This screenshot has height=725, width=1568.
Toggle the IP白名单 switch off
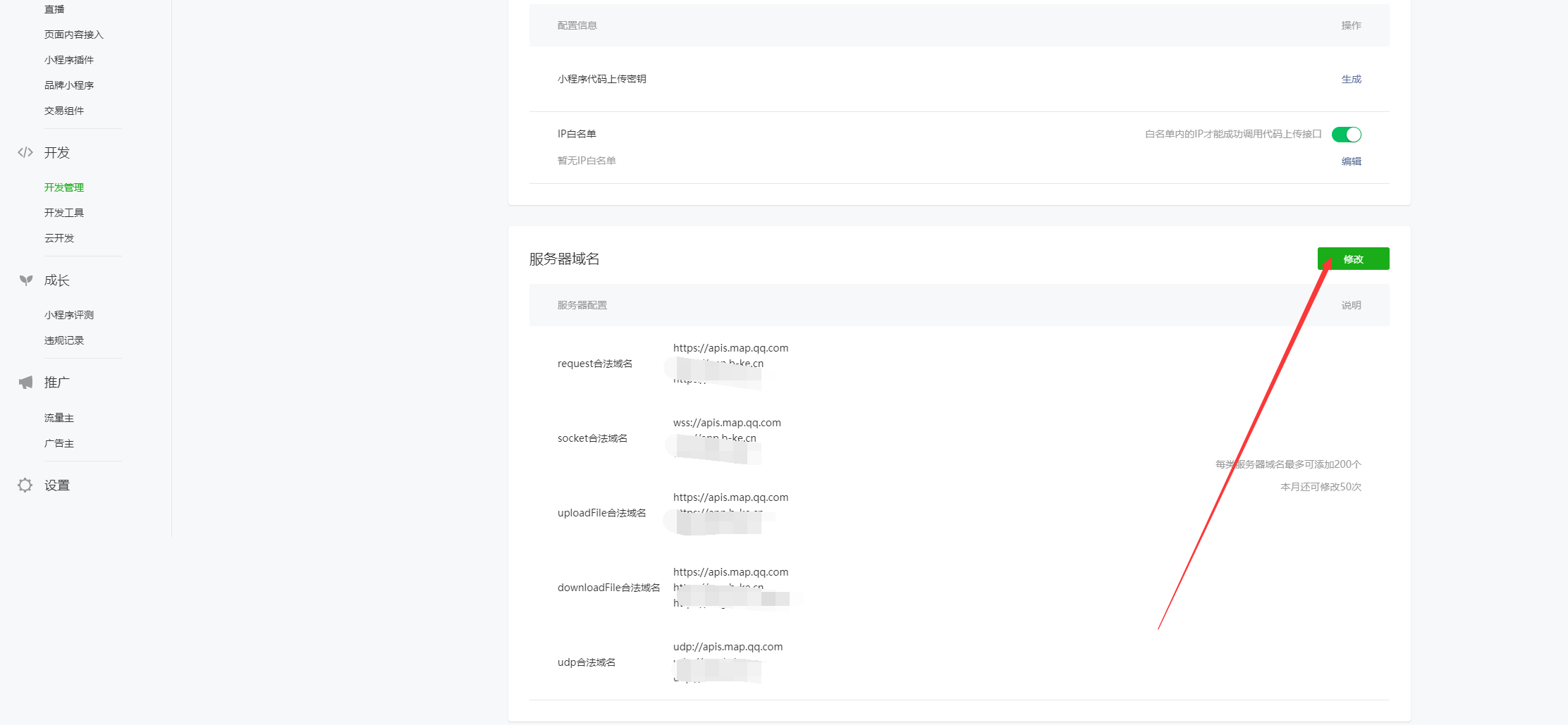coord(1346,135)
